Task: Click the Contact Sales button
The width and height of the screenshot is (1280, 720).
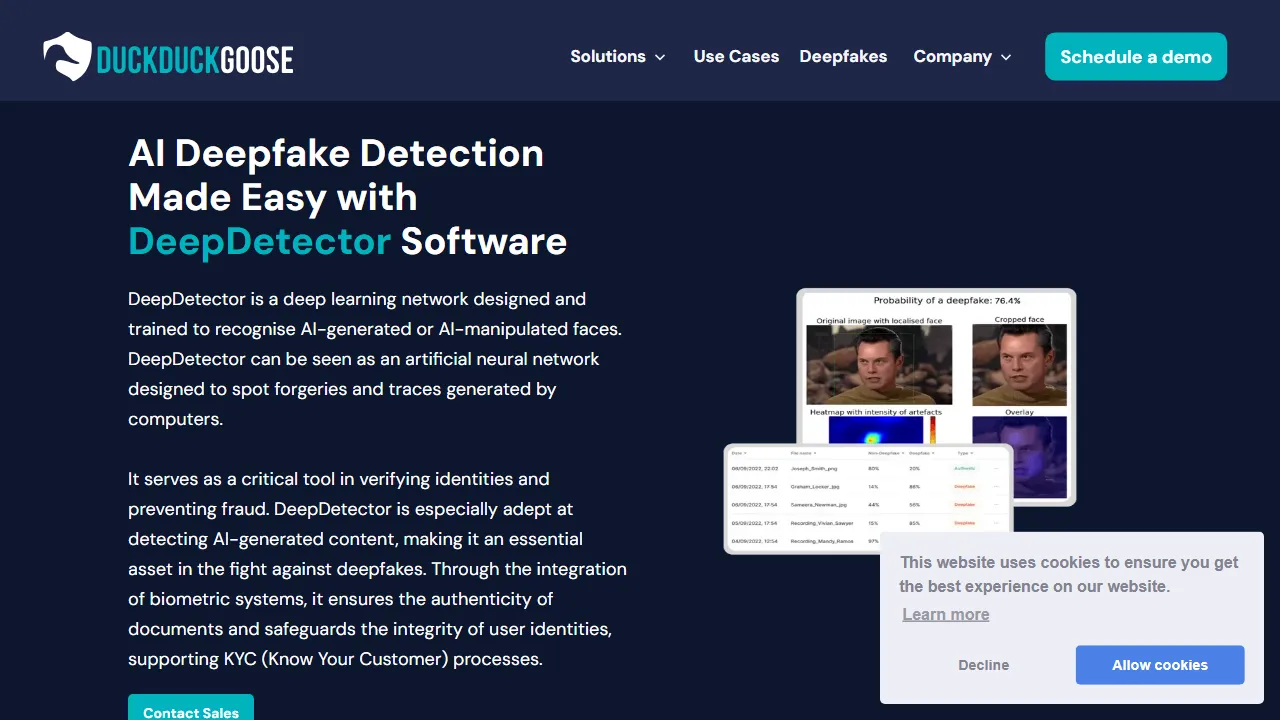Action: (191, 709)
